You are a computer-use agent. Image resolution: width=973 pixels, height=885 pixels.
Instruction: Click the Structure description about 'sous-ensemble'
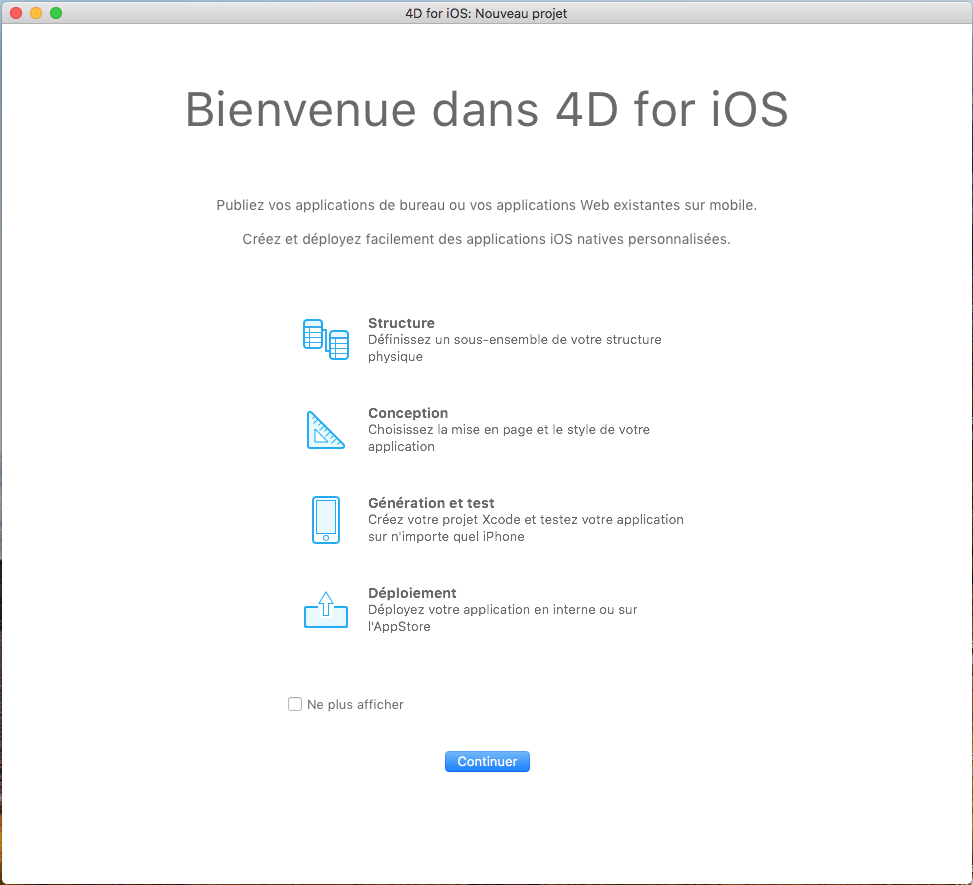pos(514,348)
